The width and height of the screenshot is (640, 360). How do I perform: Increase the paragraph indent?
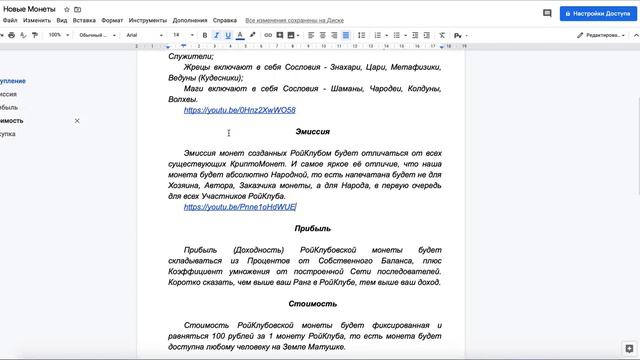[427, 36]
